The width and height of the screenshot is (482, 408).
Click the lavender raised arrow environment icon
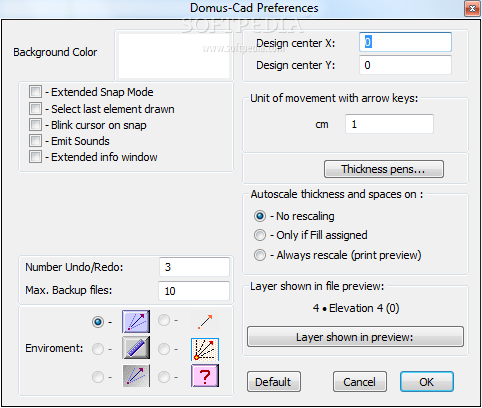click(136, 321)
